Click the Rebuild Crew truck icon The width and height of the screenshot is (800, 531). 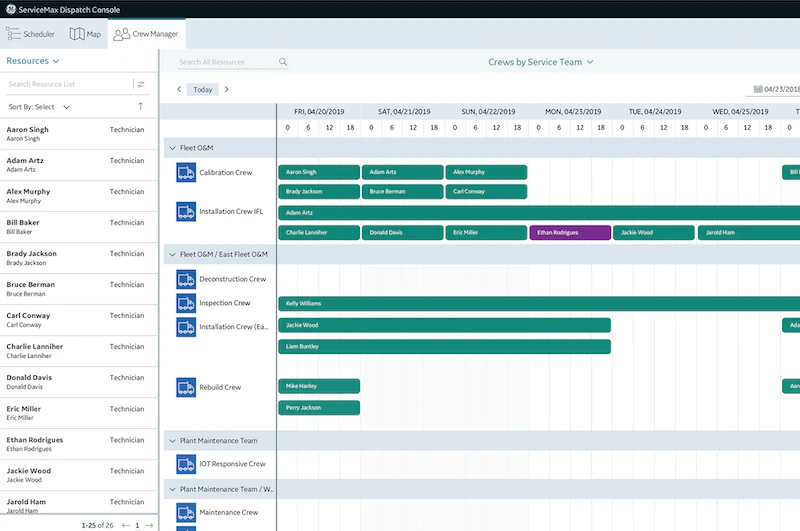click(186, 387)
